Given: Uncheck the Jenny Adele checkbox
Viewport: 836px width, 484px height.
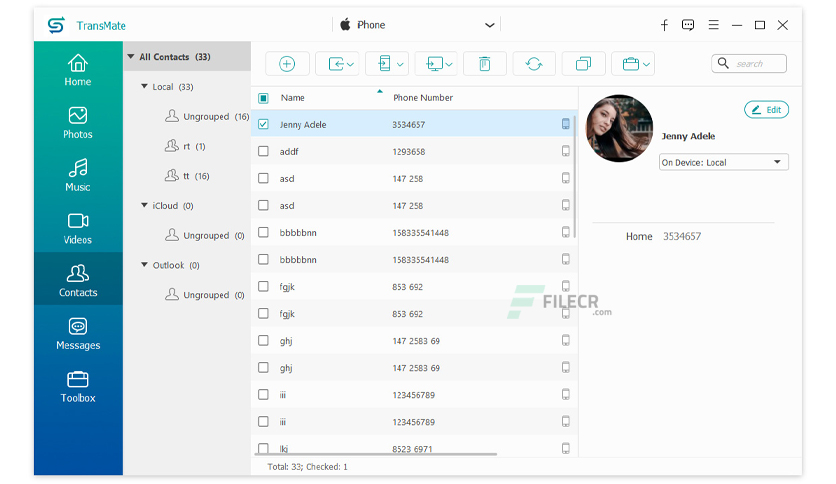Looking at the screenshot, I should (x=263, y=124).
